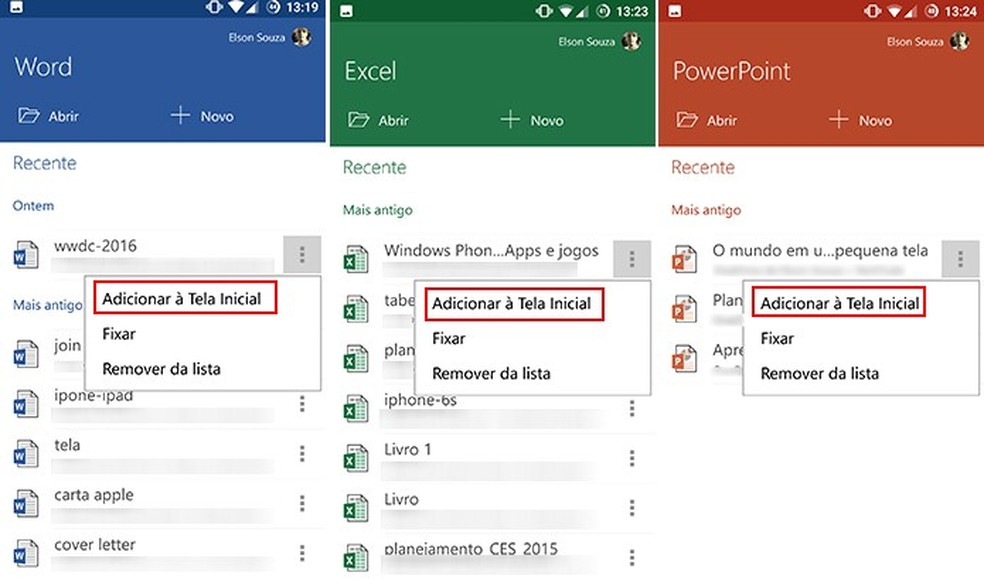This screenshot has width=984, height=579.
Task: Select the iphone-6s Excel workbook icon
Action: click(356, 408)
